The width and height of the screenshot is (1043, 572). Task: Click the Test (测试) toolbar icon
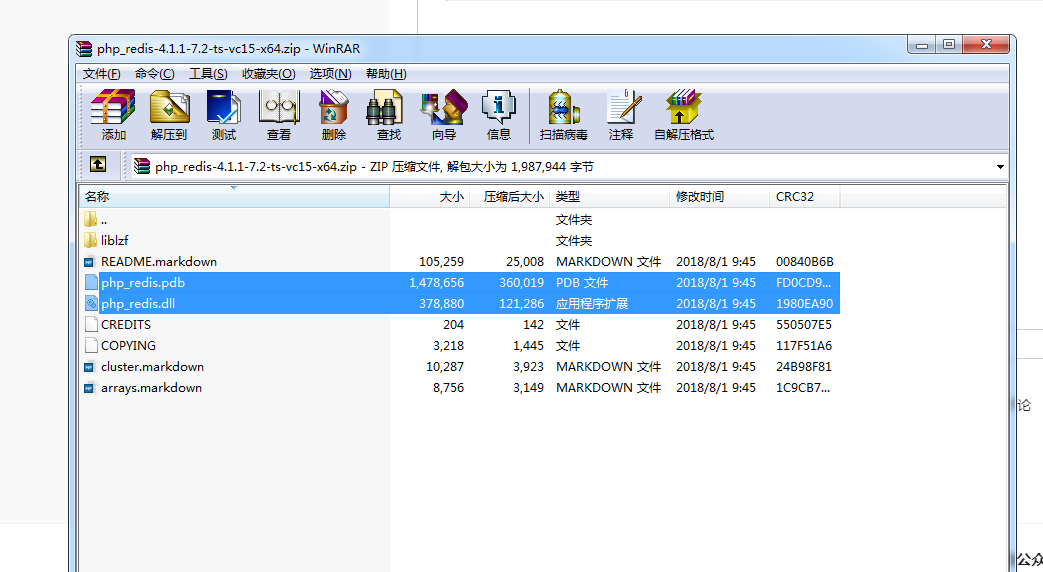[224, 107]
